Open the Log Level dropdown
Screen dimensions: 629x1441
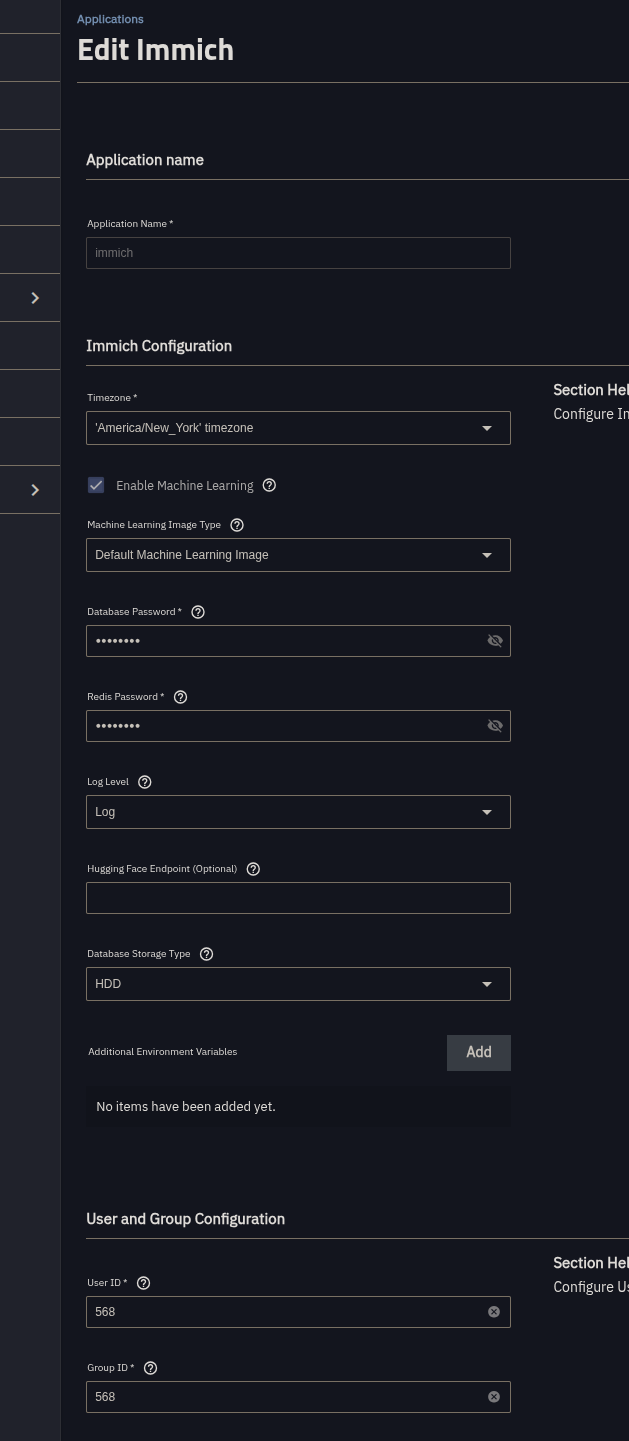(x=298, y=812)
